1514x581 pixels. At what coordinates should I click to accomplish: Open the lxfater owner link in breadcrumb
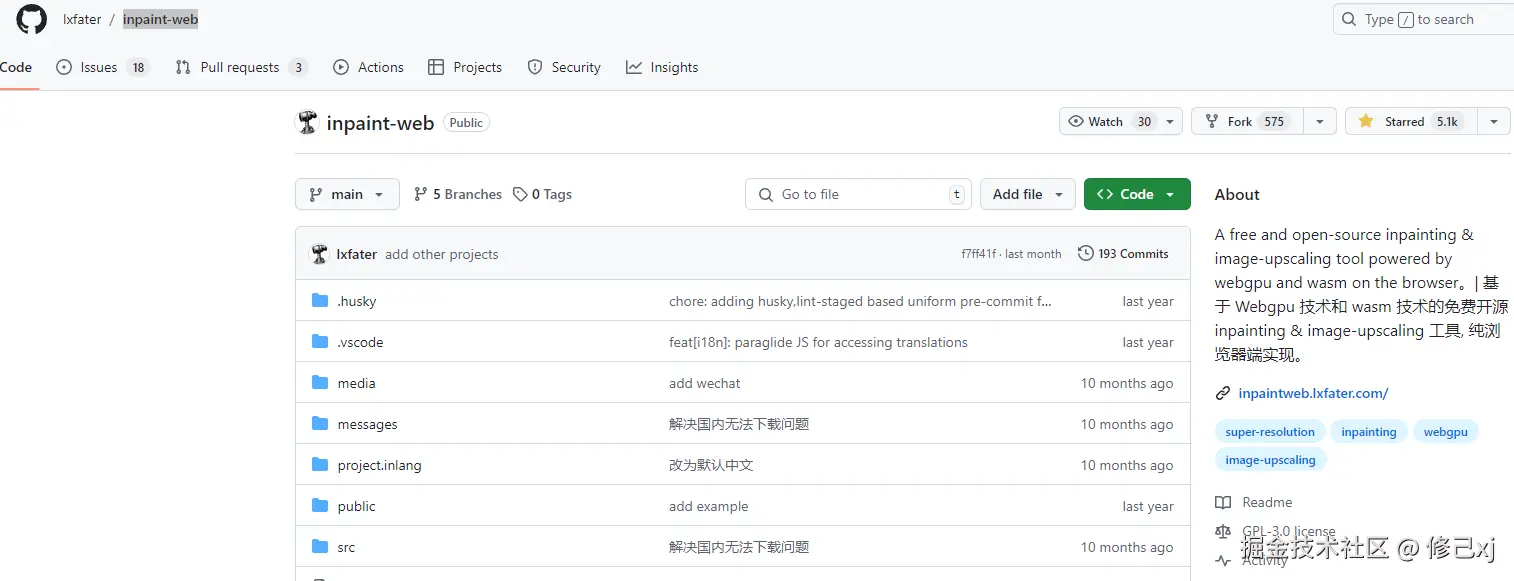82,20
